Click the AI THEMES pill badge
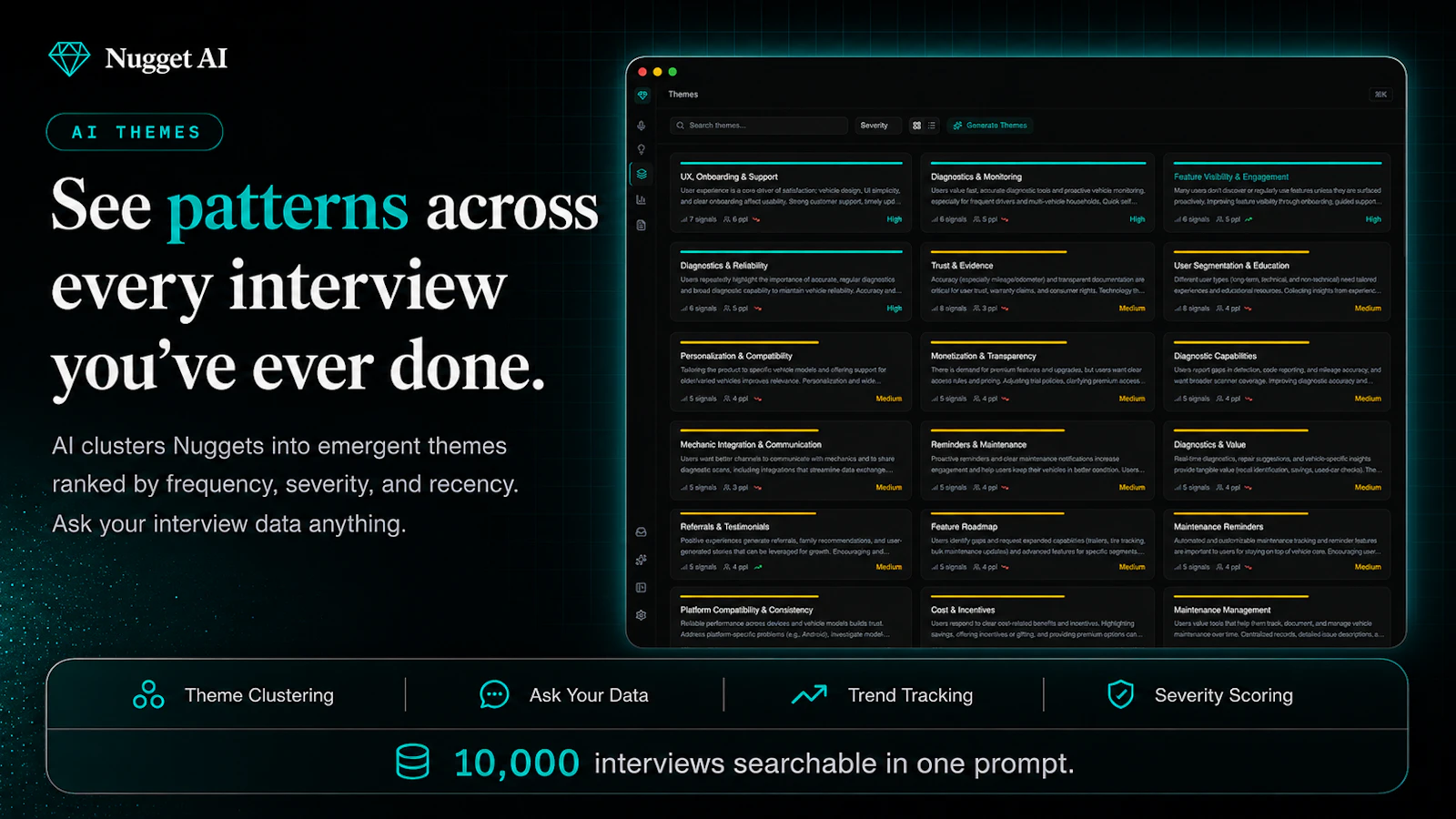This screenshot has height=819, width=1456. 135,132
